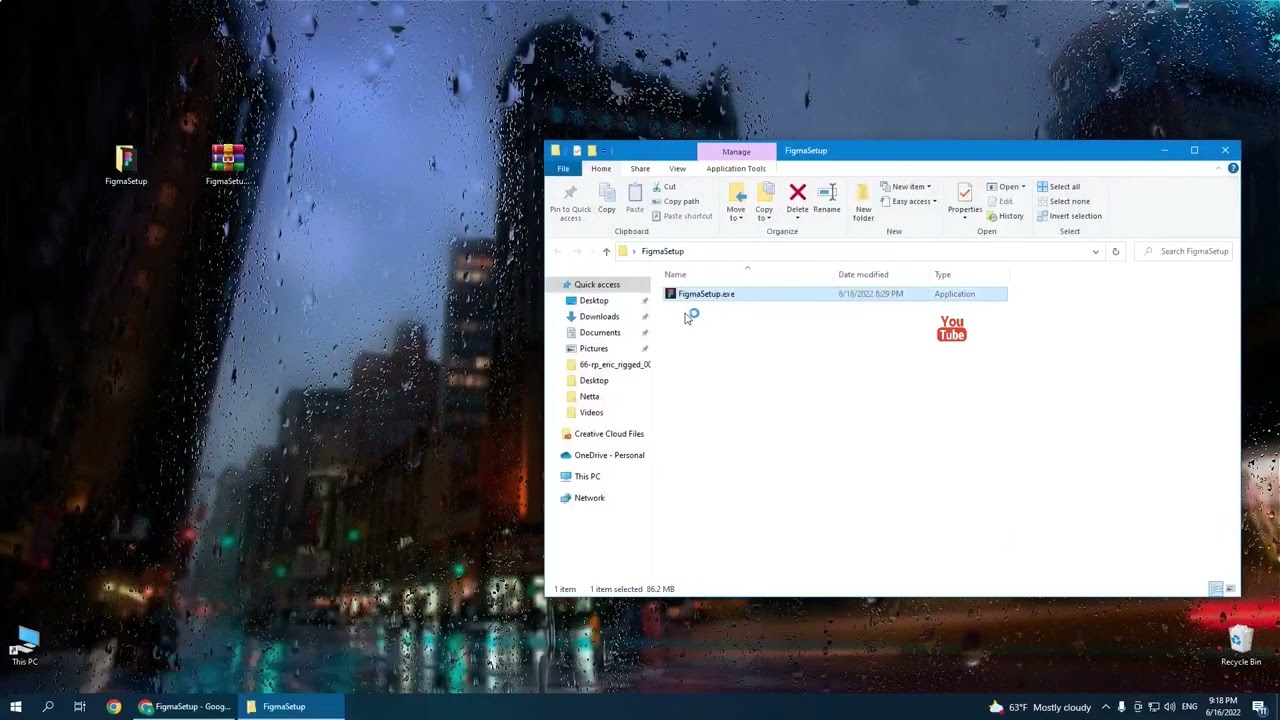The image size is (1280, 720).
Task: Open the Windows Start menu
Action: coord(16,707)
